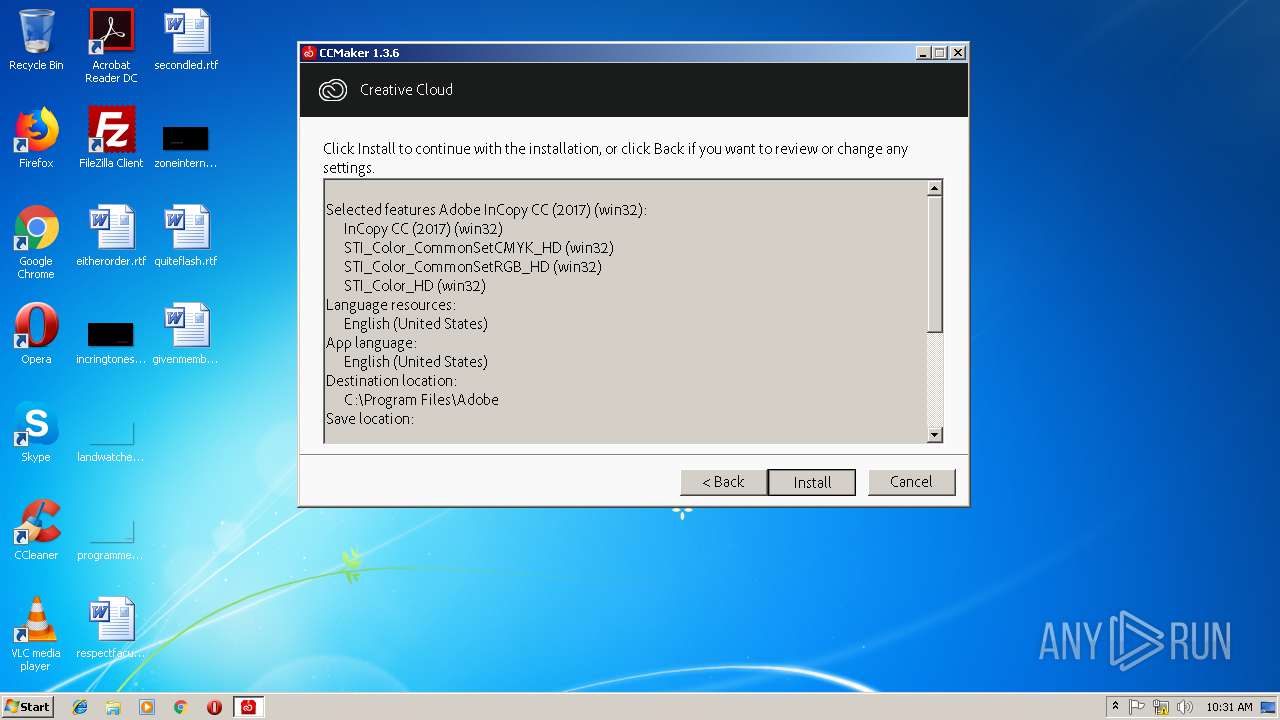Click the 'Language resources:' line

(390, 305)
